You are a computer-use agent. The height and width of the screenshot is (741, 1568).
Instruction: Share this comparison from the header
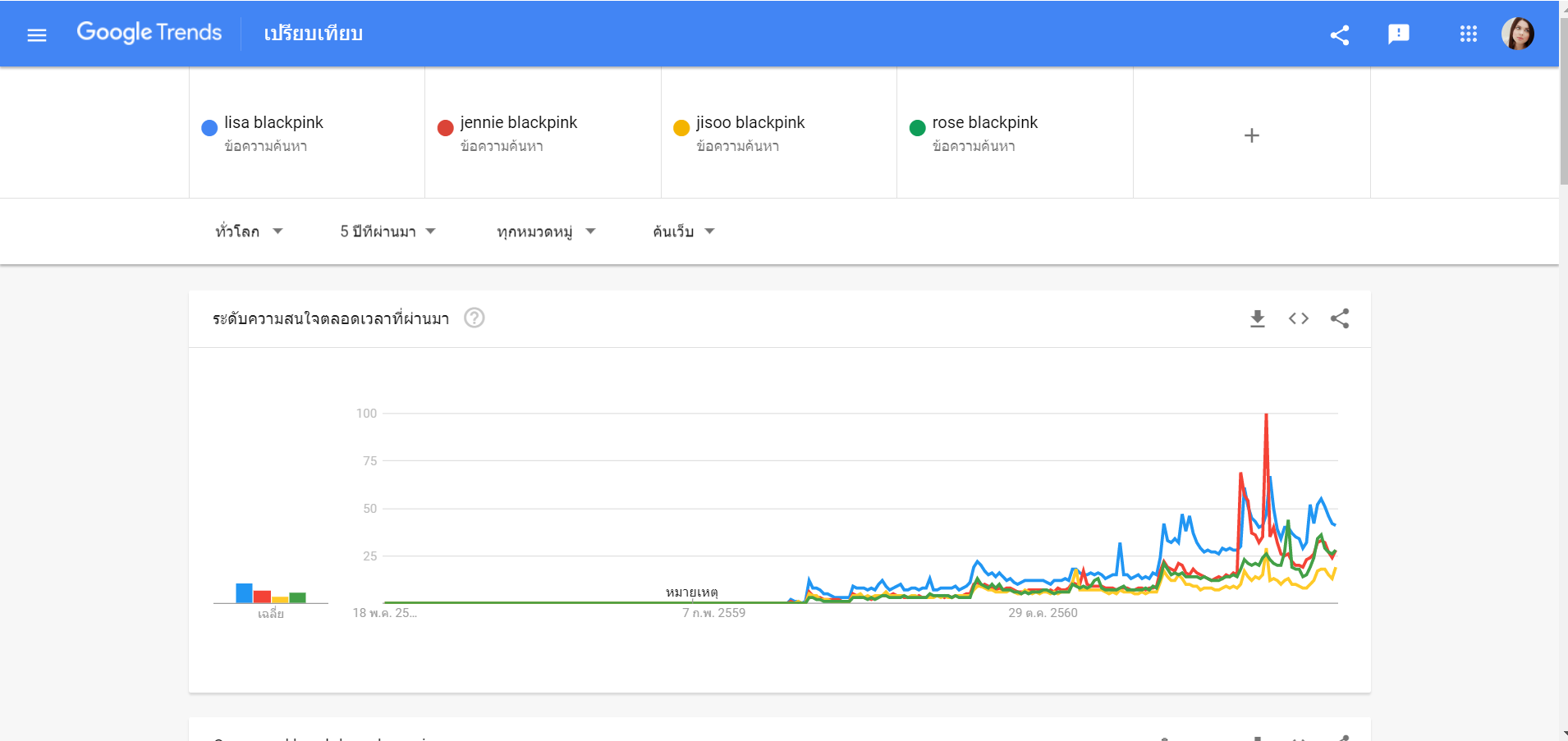click(x=1340, y=34)
